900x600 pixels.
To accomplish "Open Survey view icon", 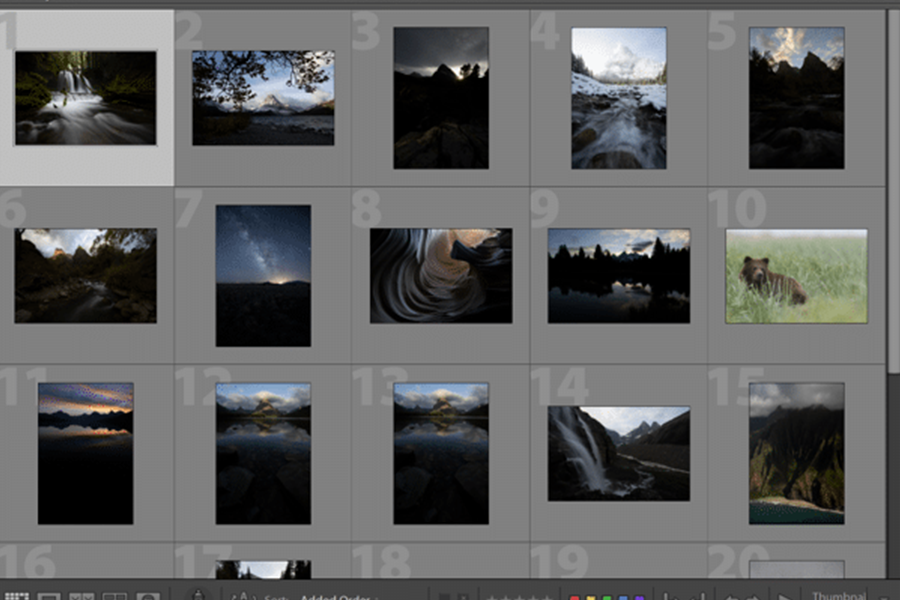I will click(x=115, y=597).
